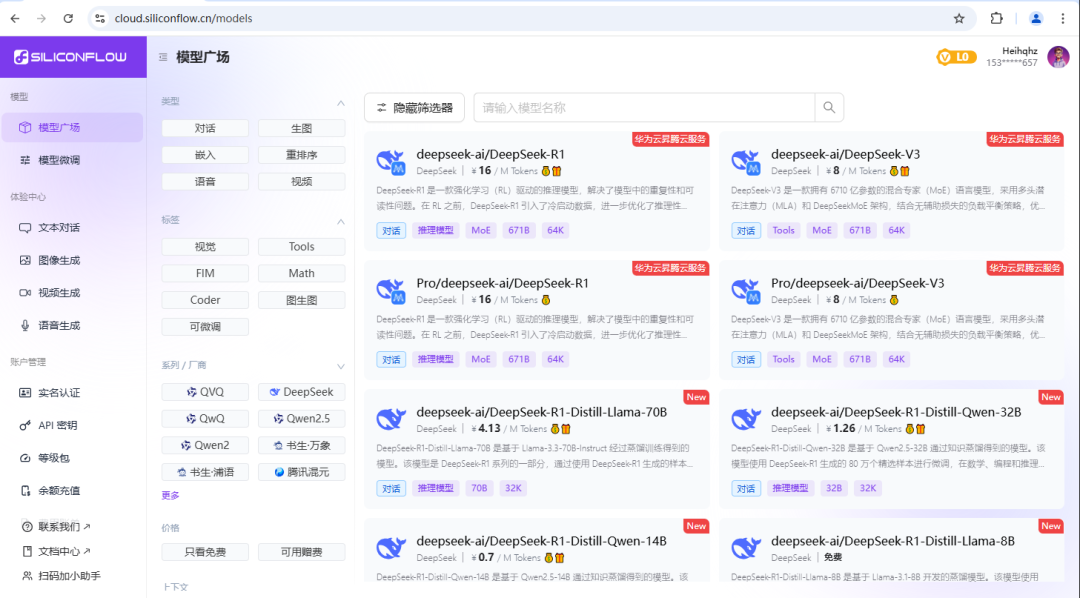
Task: Collapse the 类型 filter section
Action: coord(340,103)
